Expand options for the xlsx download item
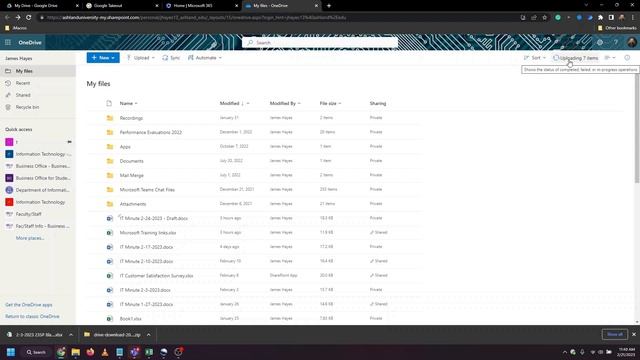Screen dimensions: 640x360 (x=71, y=335)
